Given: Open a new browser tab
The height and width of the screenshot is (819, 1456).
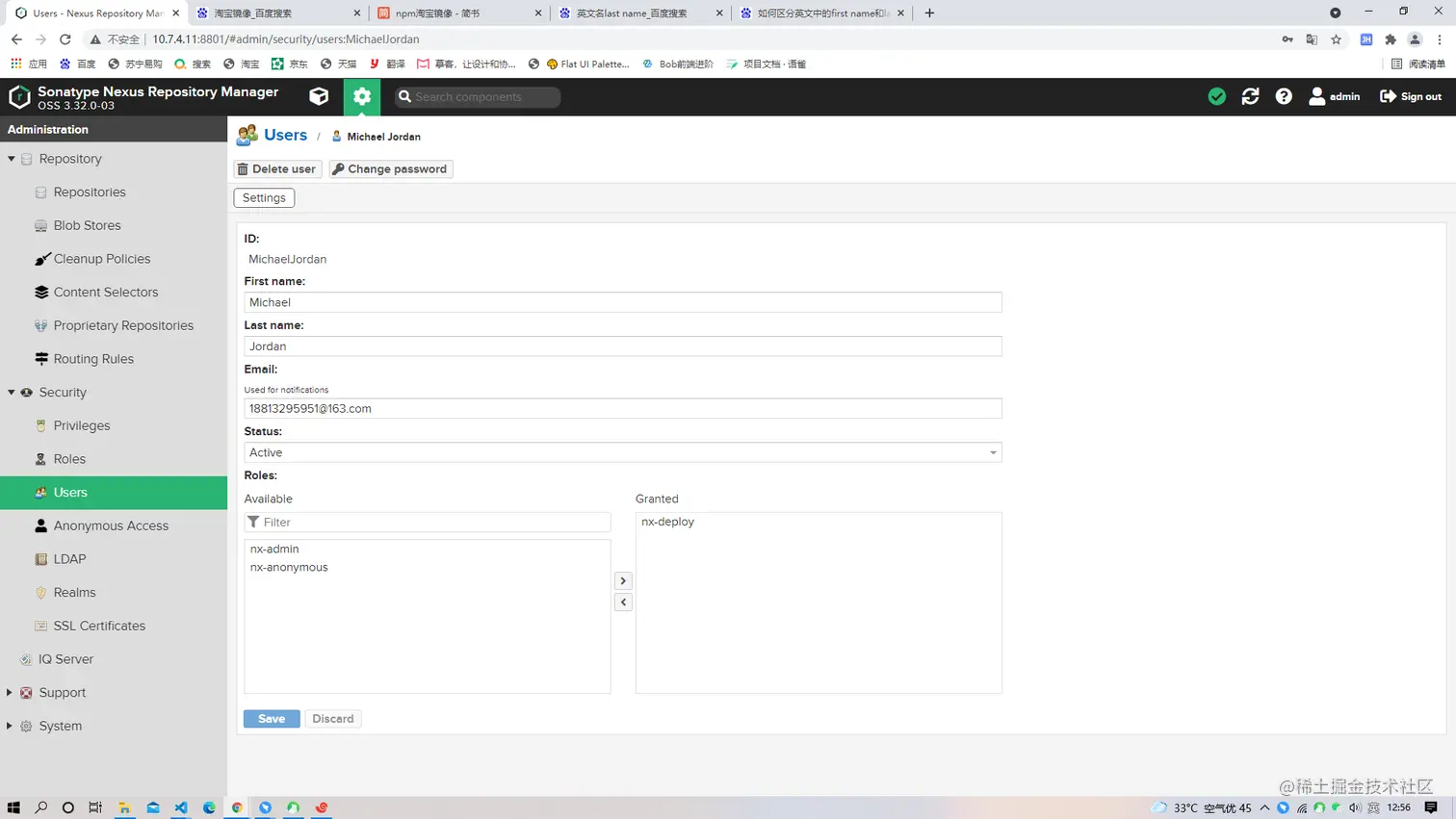Looking at the screenshot, I should [x=929, y=13].
